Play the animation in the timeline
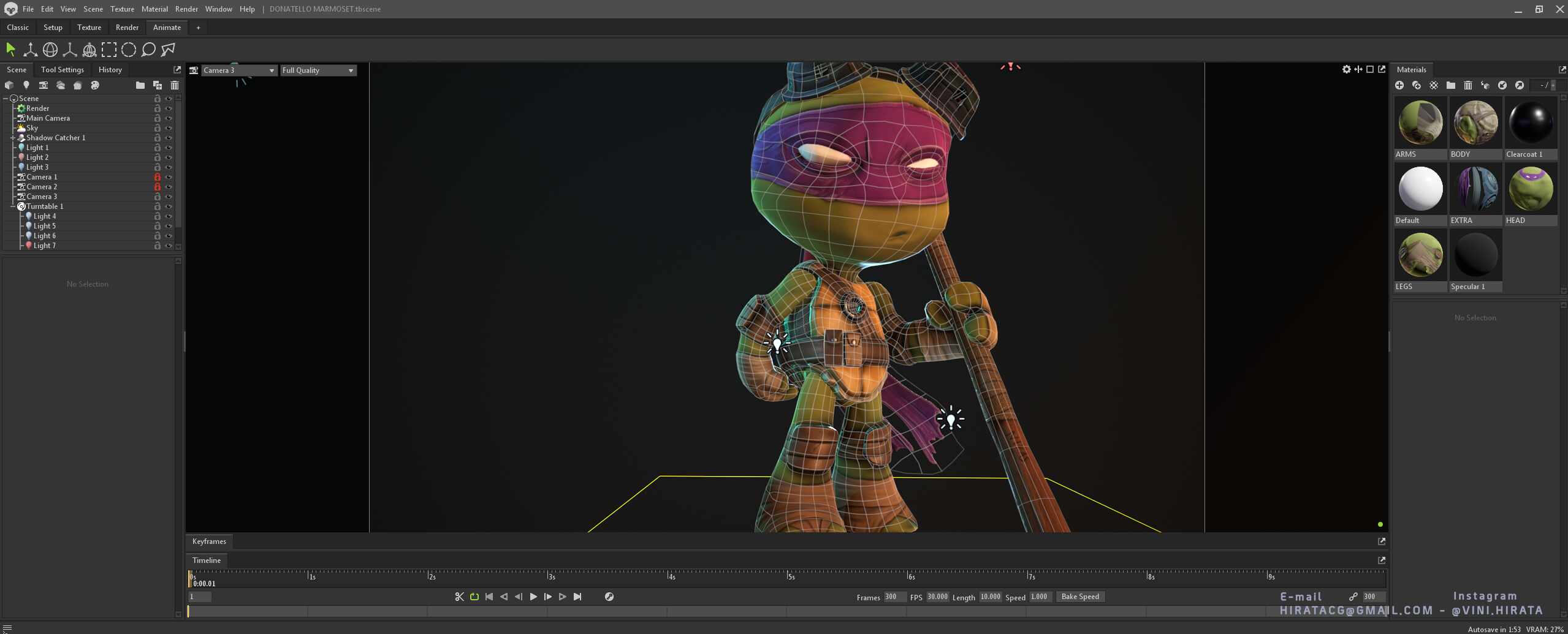The height and width of the screenshot is (634, 1568). pos(533,597)
